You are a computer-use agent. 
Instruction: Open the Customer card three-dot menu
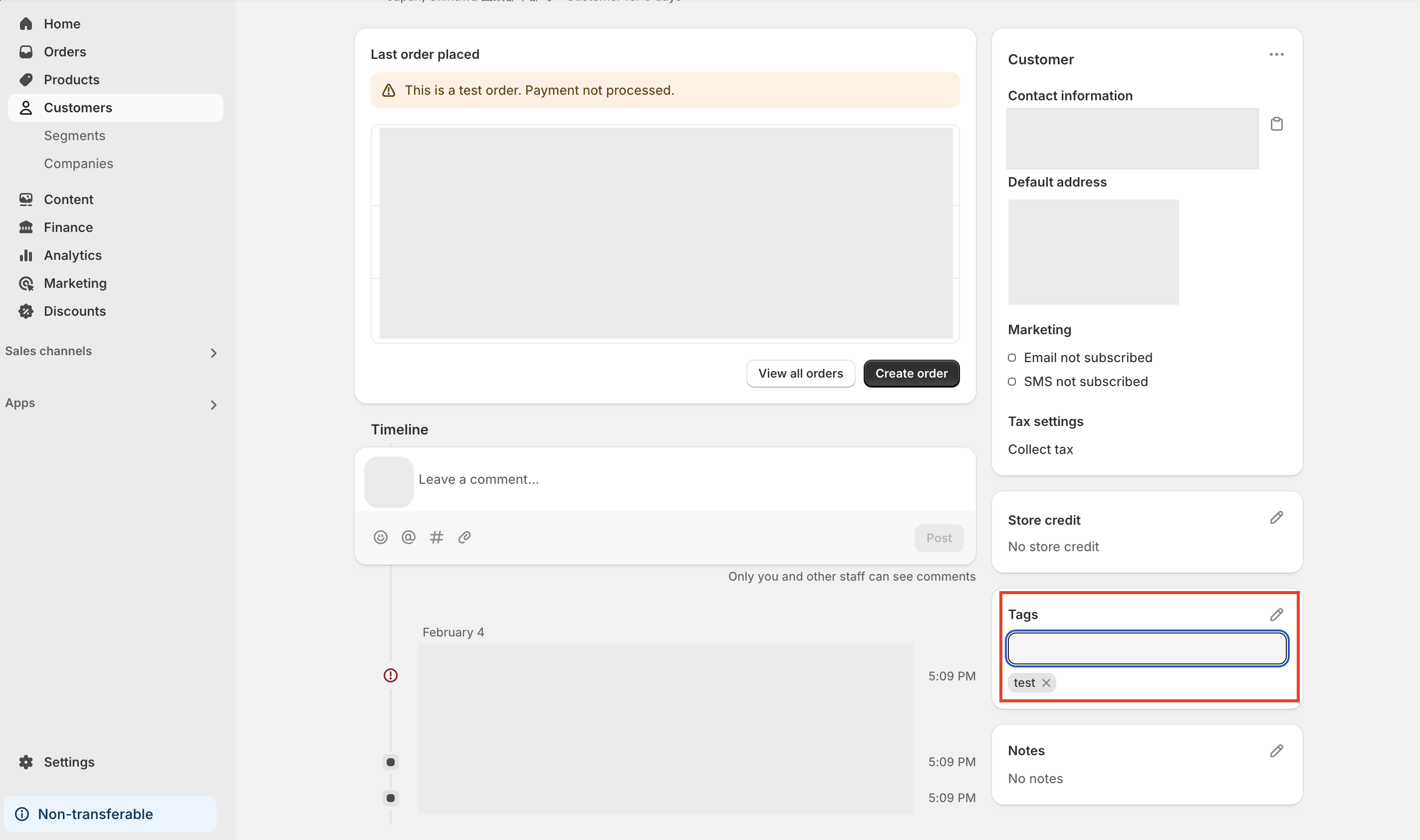tap(1276, 54)
